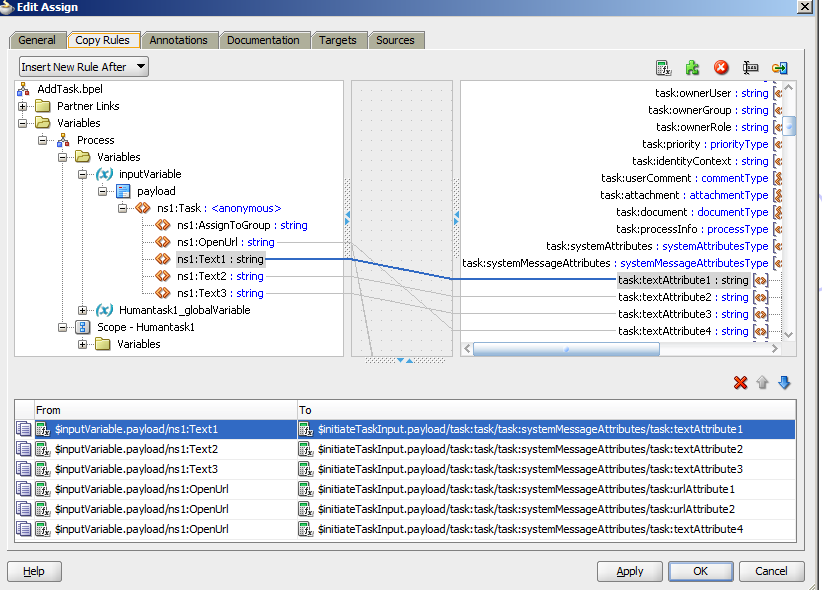Viewport: 822px width, 590px height.
Task: Select task:systemMessageAttributes in target tree
Action: [x=615, y=263]
